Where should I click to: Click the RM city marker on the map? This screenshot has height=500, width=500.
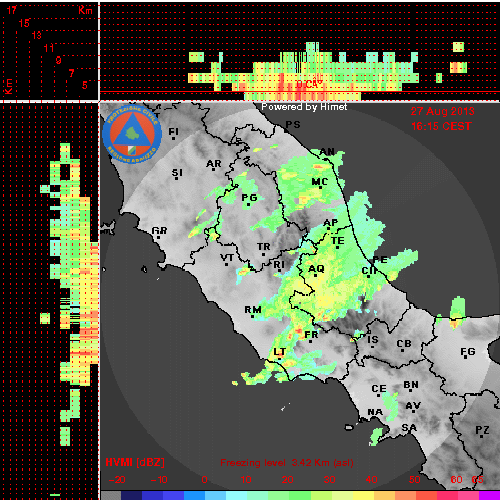pos(252,316)
